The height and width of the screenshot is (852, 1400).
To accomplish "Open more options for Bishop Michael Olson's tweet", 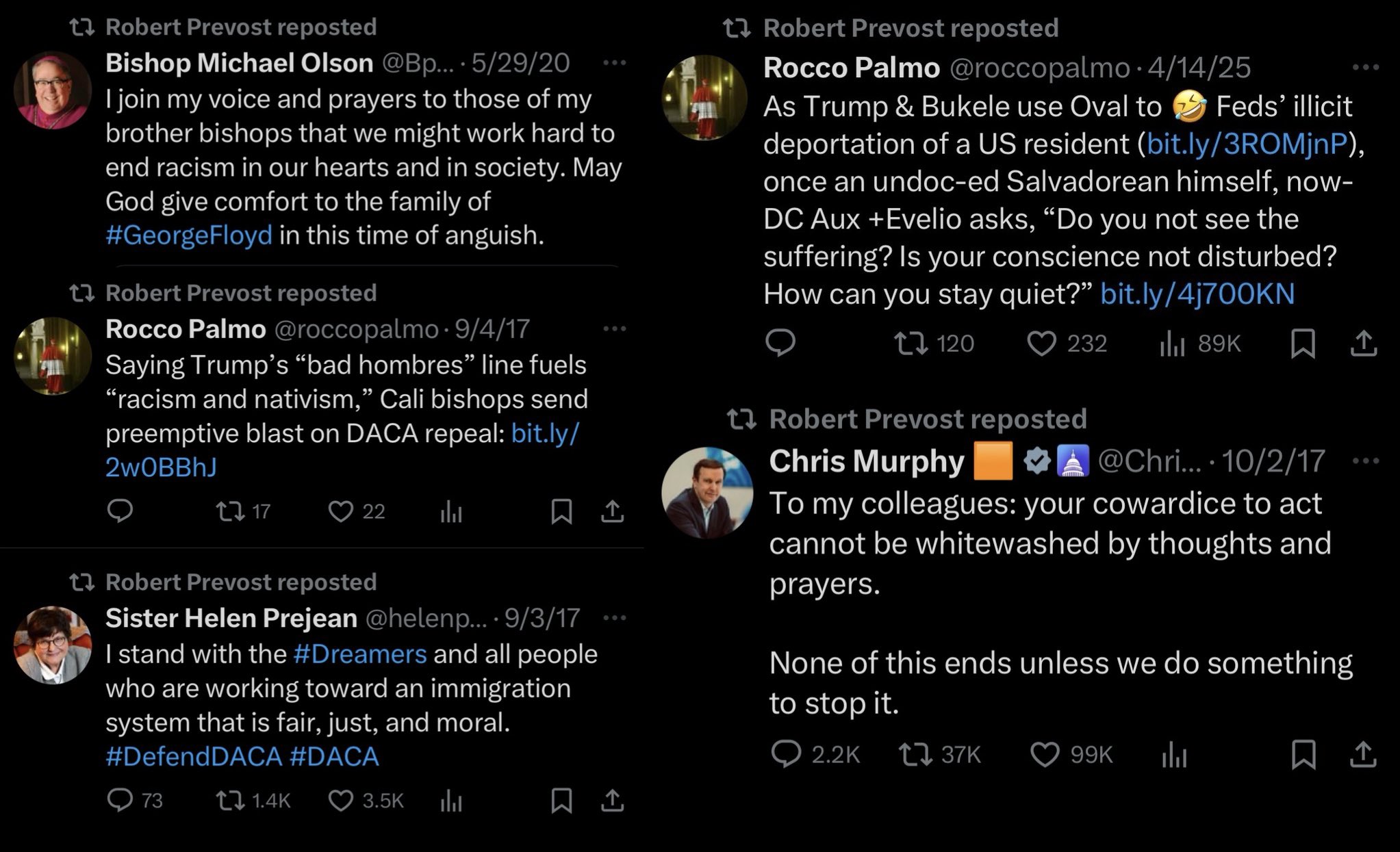I will pos(614,63).
